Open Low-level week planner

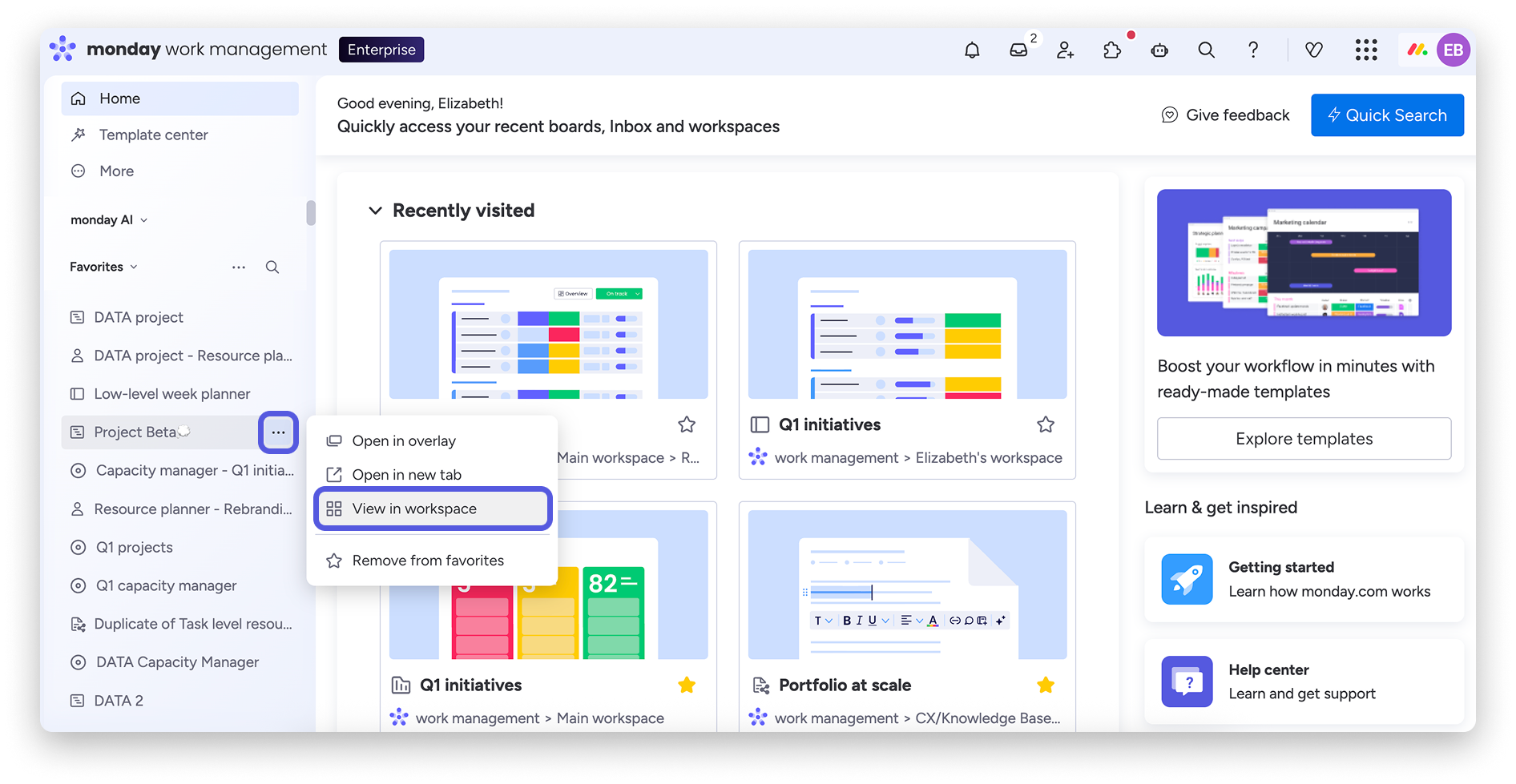coord(180,394)
